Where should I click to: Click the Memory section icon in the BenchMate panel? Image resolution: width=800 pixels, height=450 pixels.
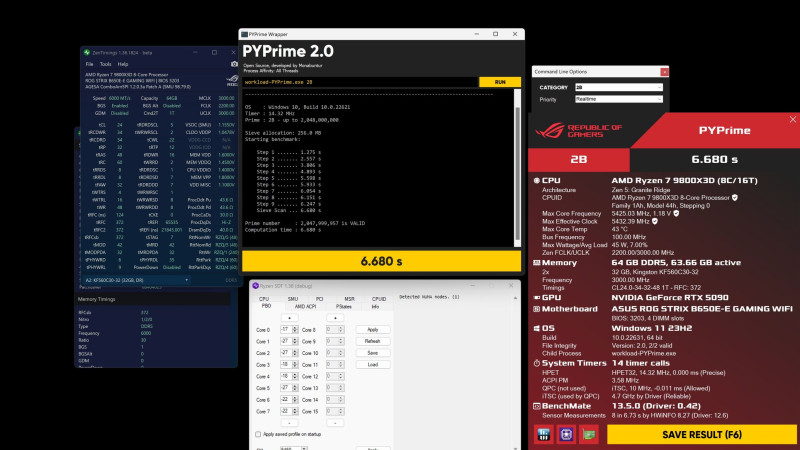(x=537, y=262)
